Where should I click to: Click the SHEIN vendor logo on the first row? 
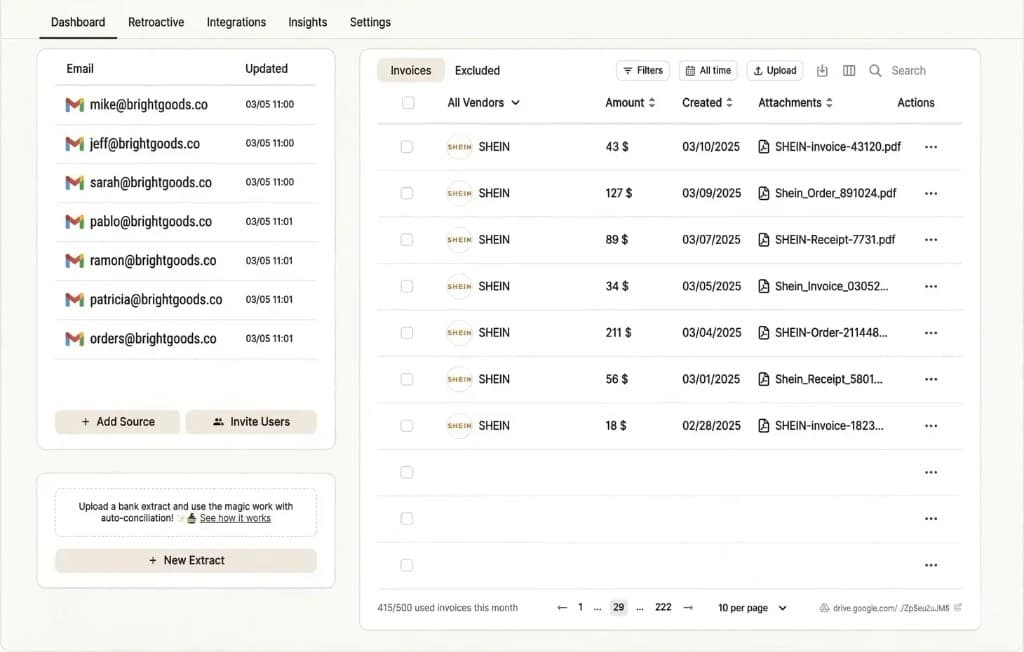[459, 147]
